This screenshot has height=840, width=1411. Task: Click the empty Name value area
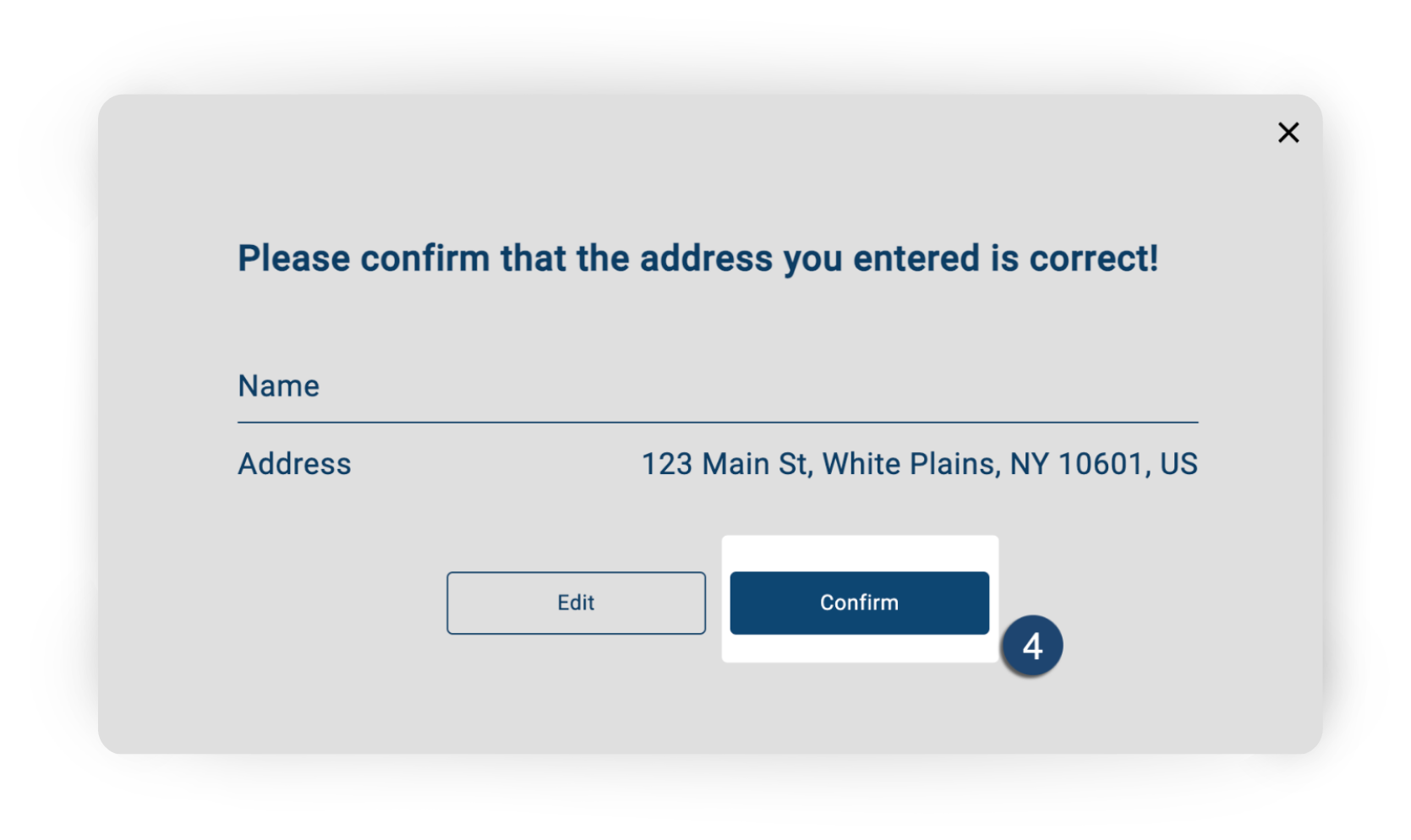point(845,386)
